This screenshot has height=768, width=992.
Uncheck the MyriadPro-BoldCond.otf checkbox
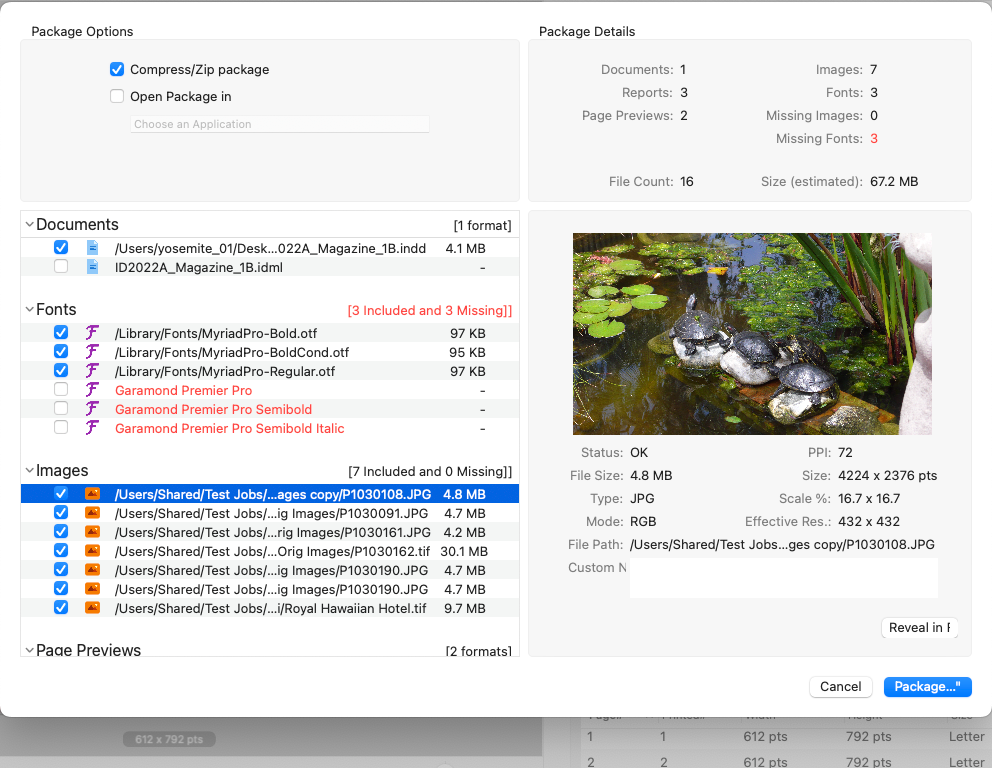pyautogui.click(x=61, y=351)
